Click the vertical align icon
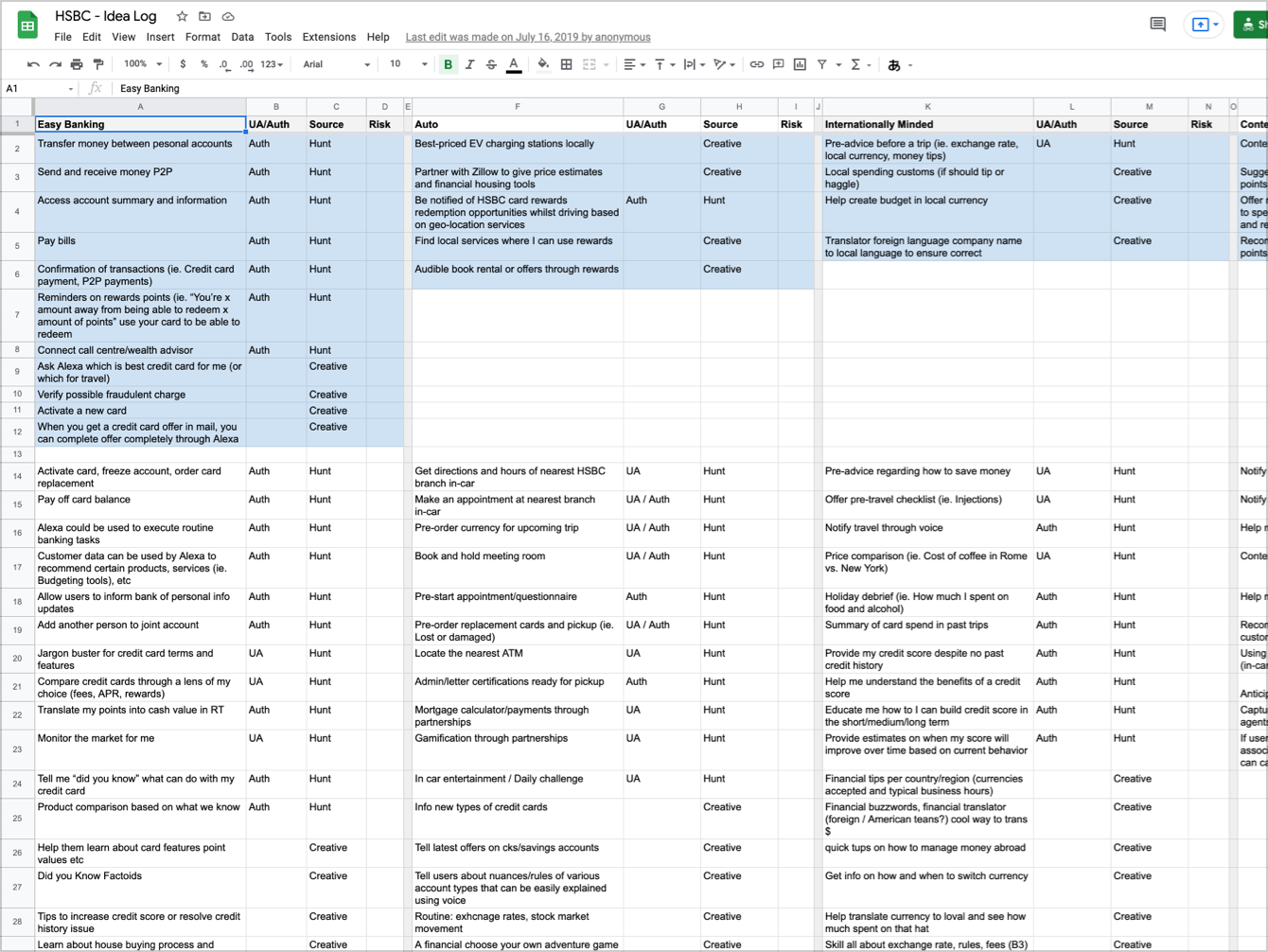Image resolution: width=1268 pixels, height=952 pixels. click(x=660, y=64)
